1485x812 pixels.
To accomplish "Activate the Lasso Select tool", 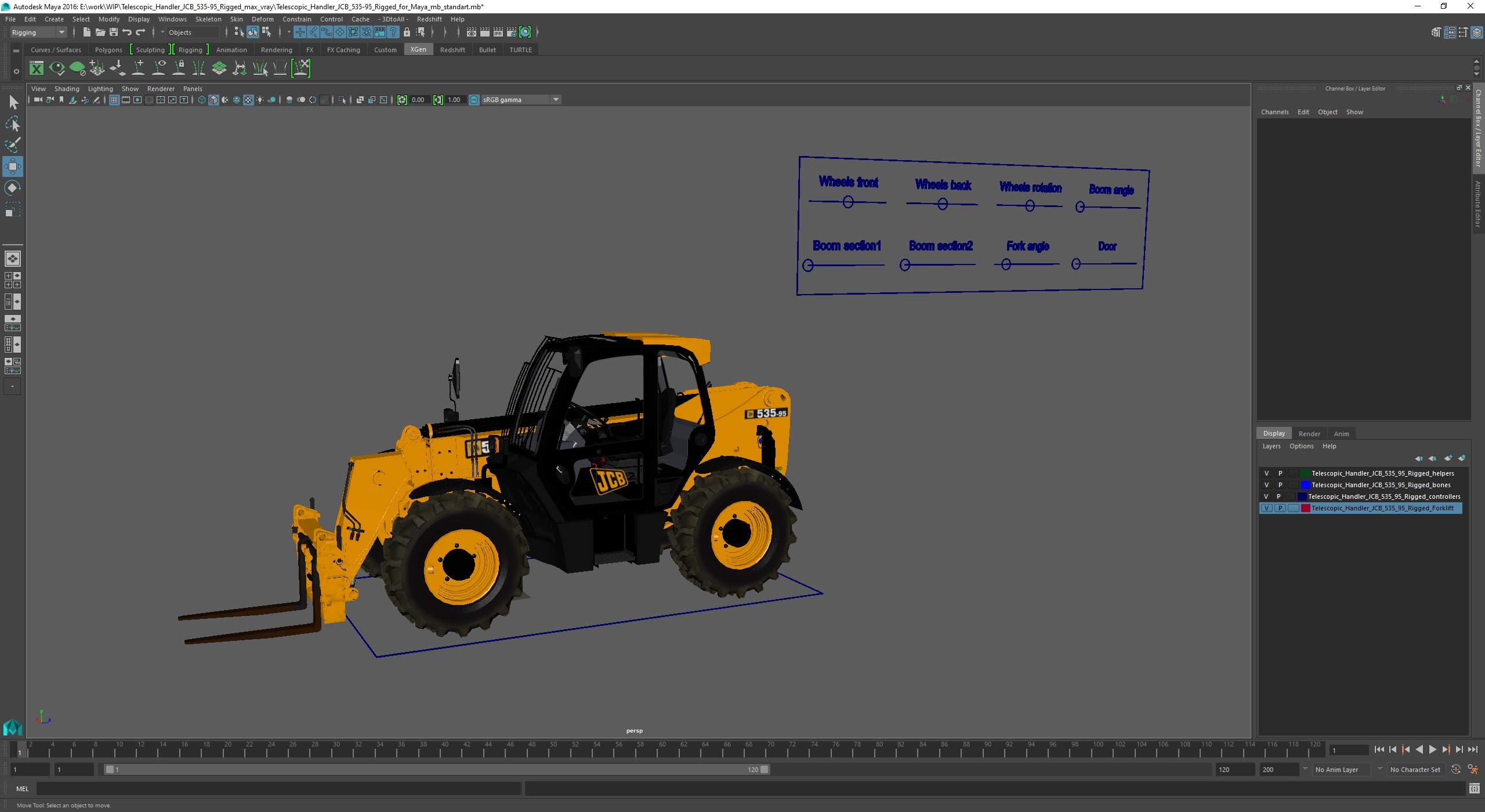I will click(x=13, y=124).
